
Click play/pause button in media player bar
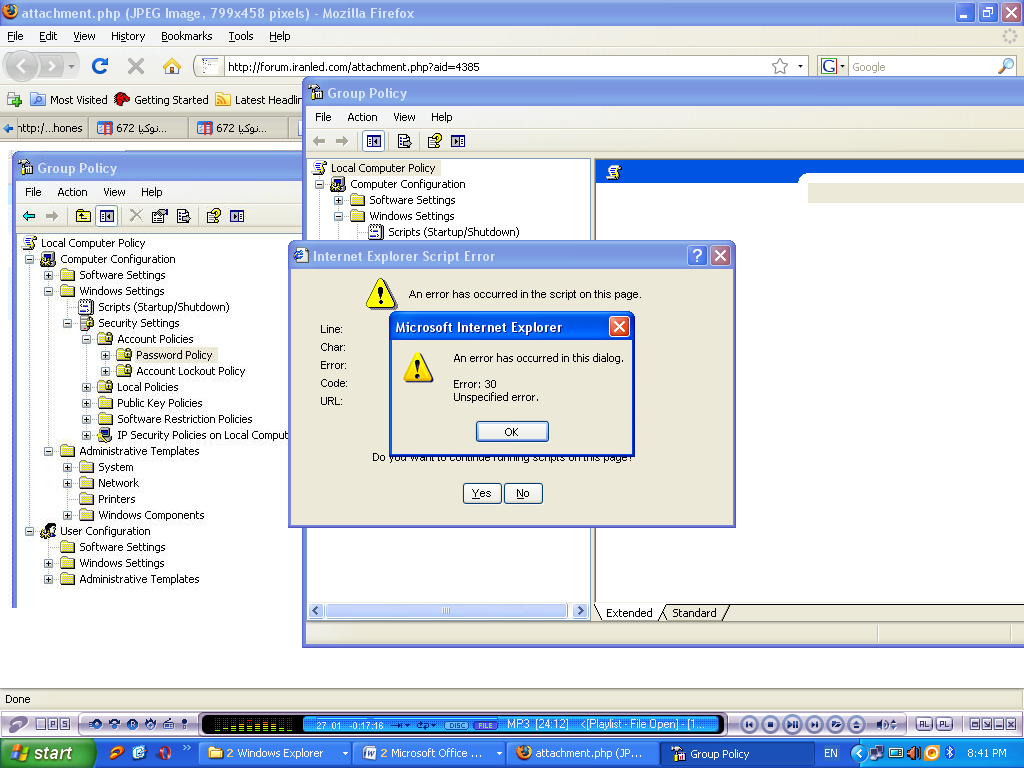pos(792,724)
